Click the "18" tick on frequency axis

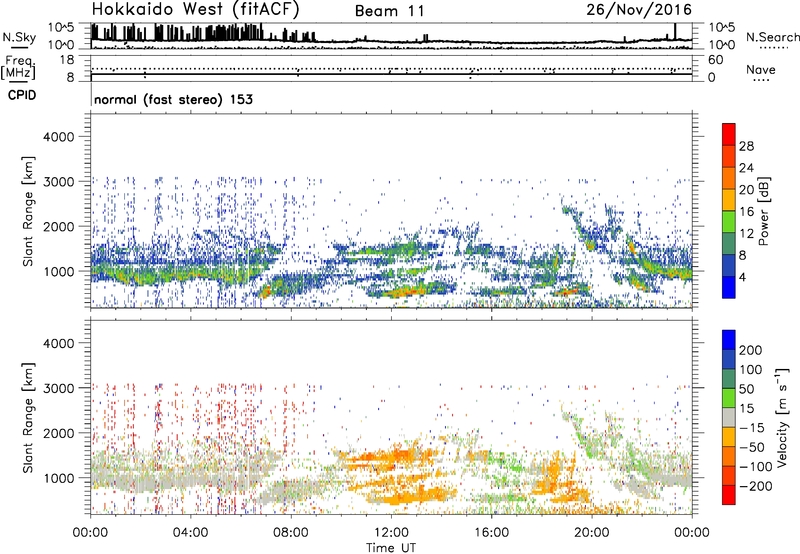[x=67, y=60]
